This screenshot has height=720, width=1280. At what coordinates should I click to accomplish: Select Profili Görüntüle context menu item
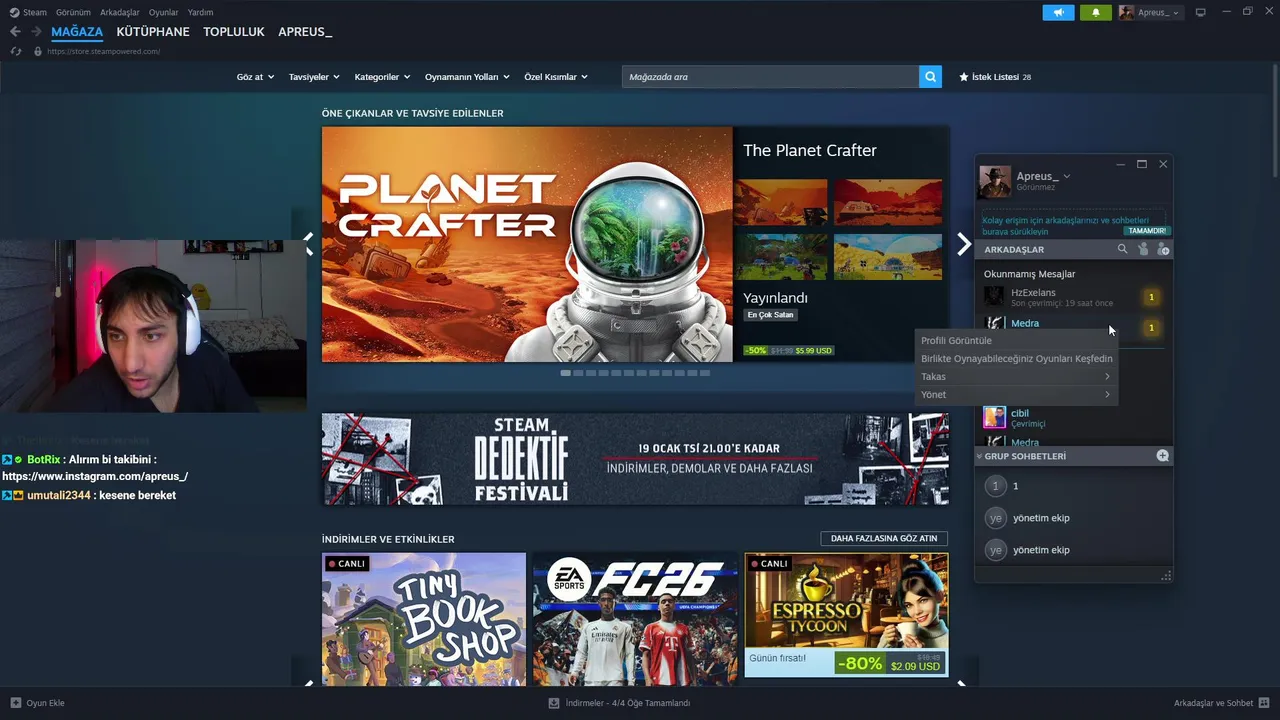tap(1016, 341)
